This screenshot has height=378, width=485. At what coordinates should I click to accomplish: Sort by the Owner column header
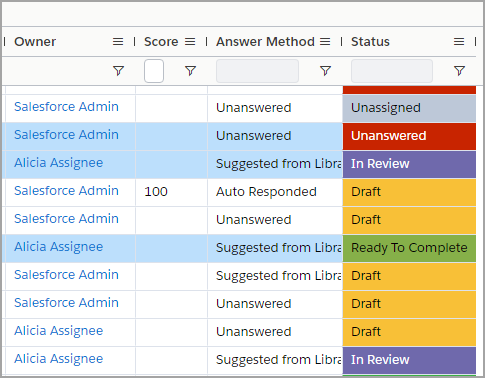click(35, 42)
